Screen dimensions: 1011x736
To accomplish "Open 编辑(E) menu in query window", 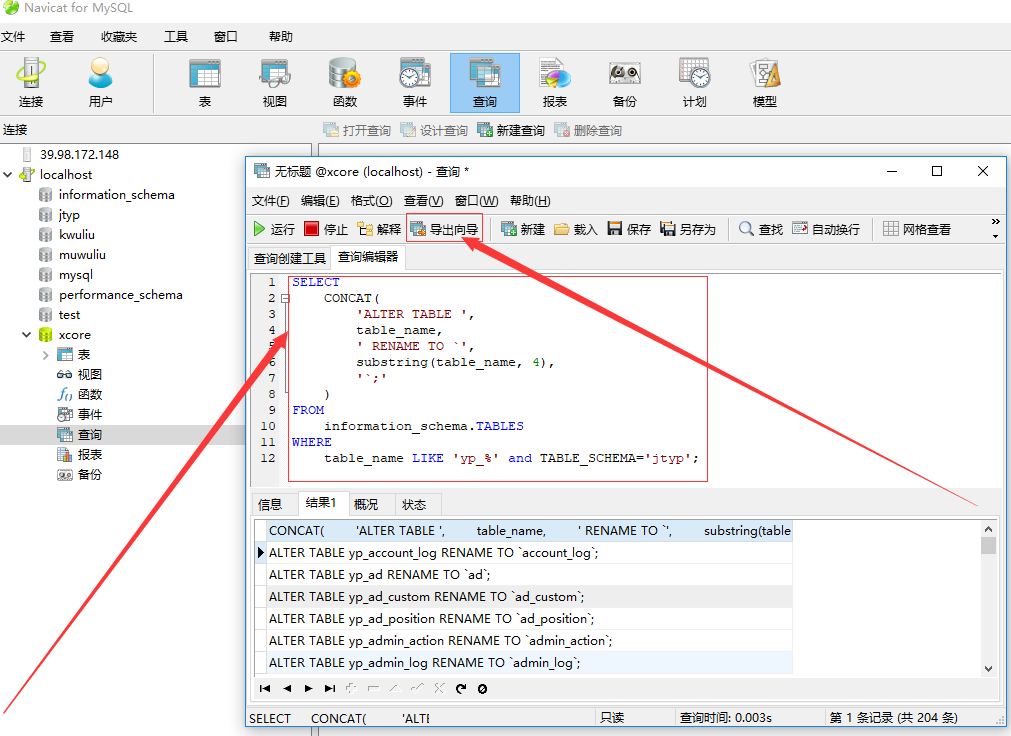I will tap(320, 201).
